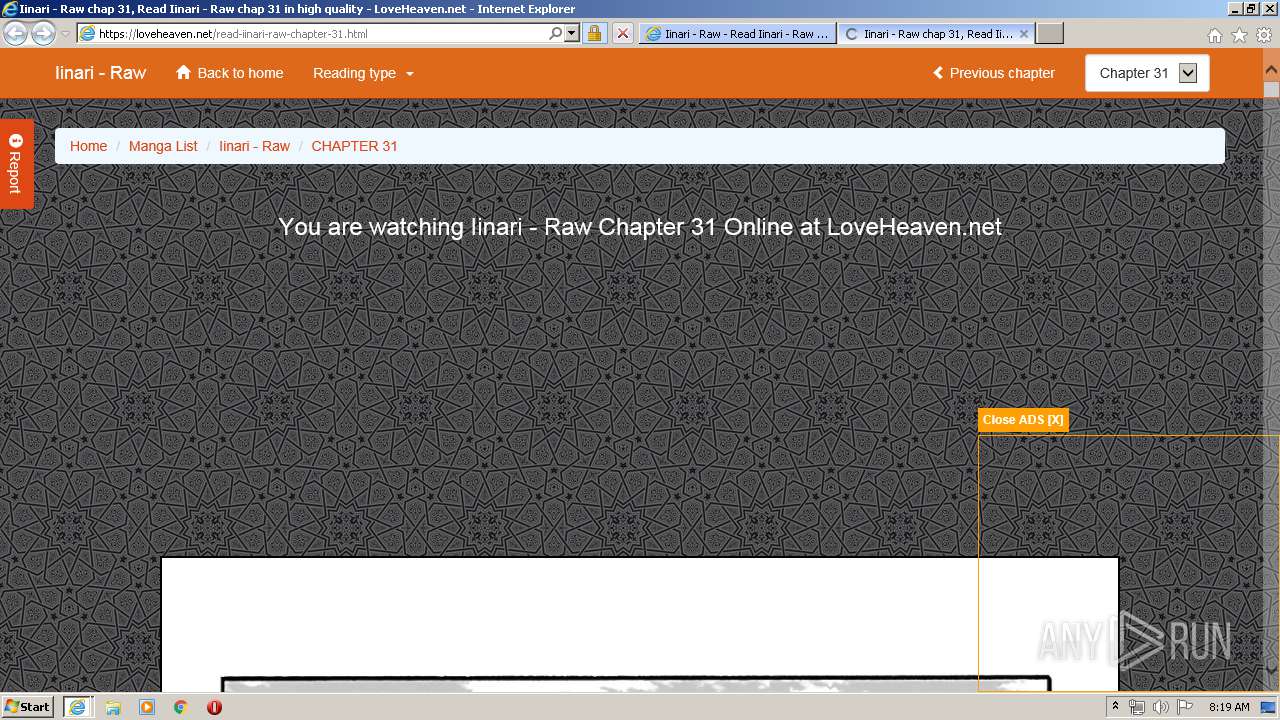The height and width of the screenshot is (720, 1280).
Task: Click the page vertical scrollbar up arrow
Action: tap(1271, 71)
